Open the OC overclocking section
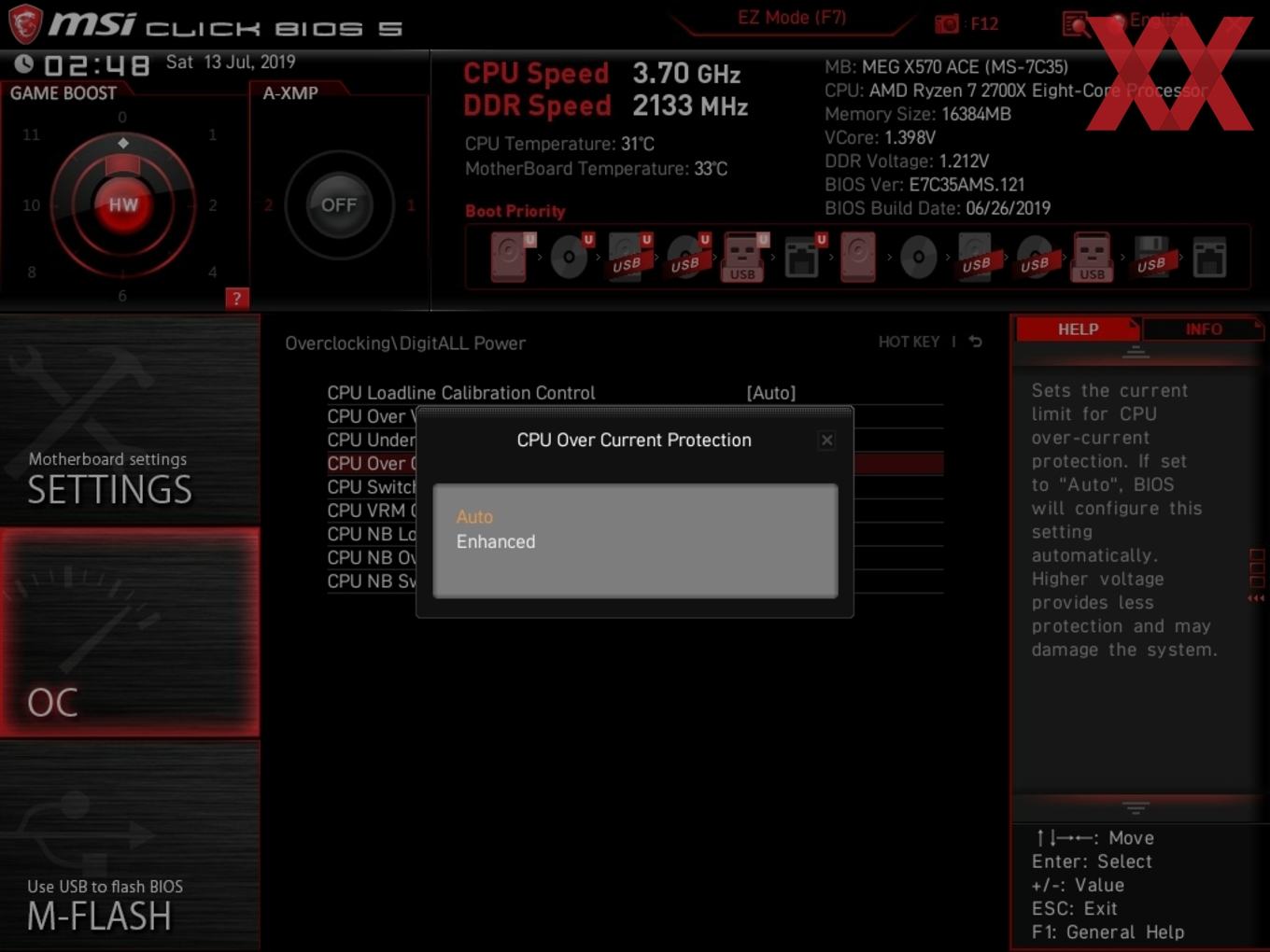This screenshot has width=1270, height=952. tap(130, 633)
